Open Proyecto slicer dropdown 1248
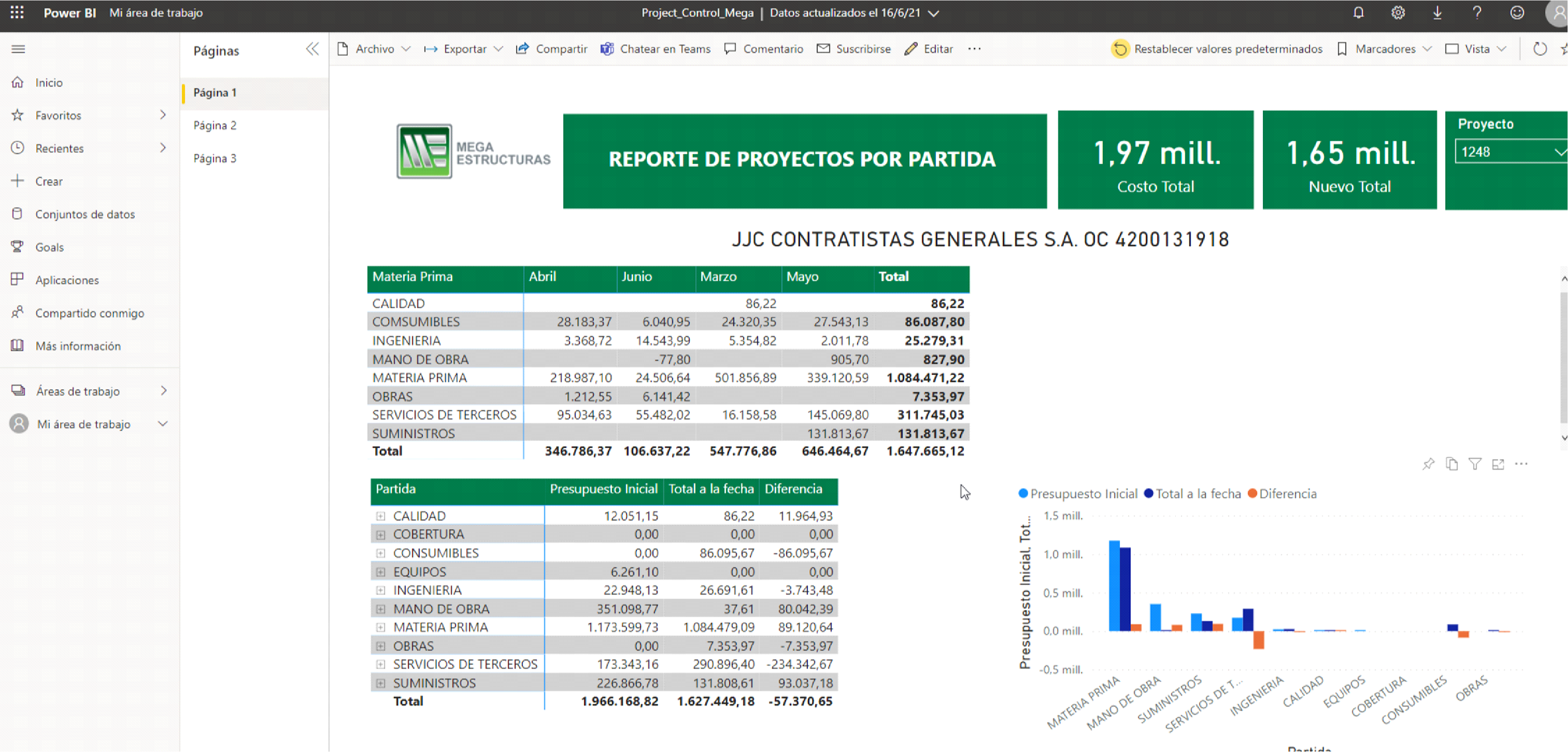 (x=1511, y=152)
